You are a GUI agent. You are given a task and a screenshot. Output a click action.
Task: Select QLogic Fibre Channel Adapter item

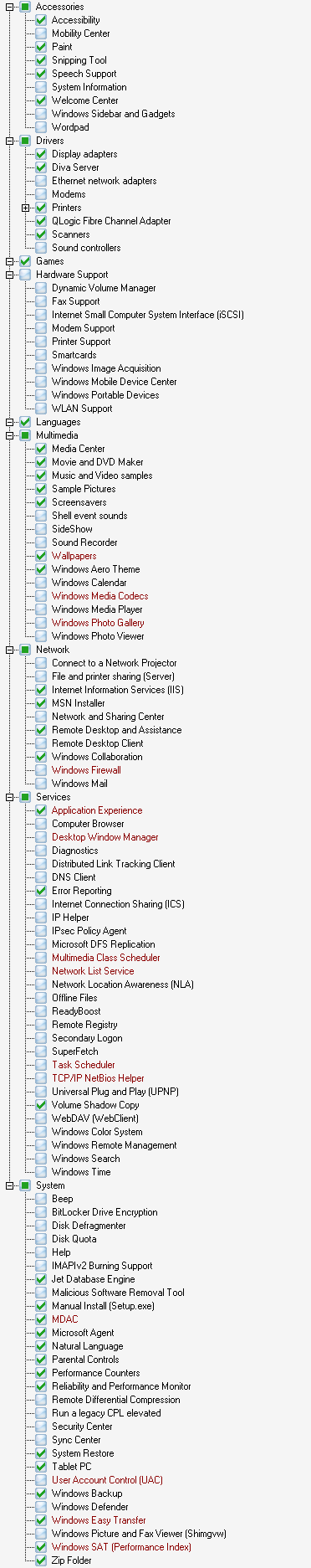(111, 221)
